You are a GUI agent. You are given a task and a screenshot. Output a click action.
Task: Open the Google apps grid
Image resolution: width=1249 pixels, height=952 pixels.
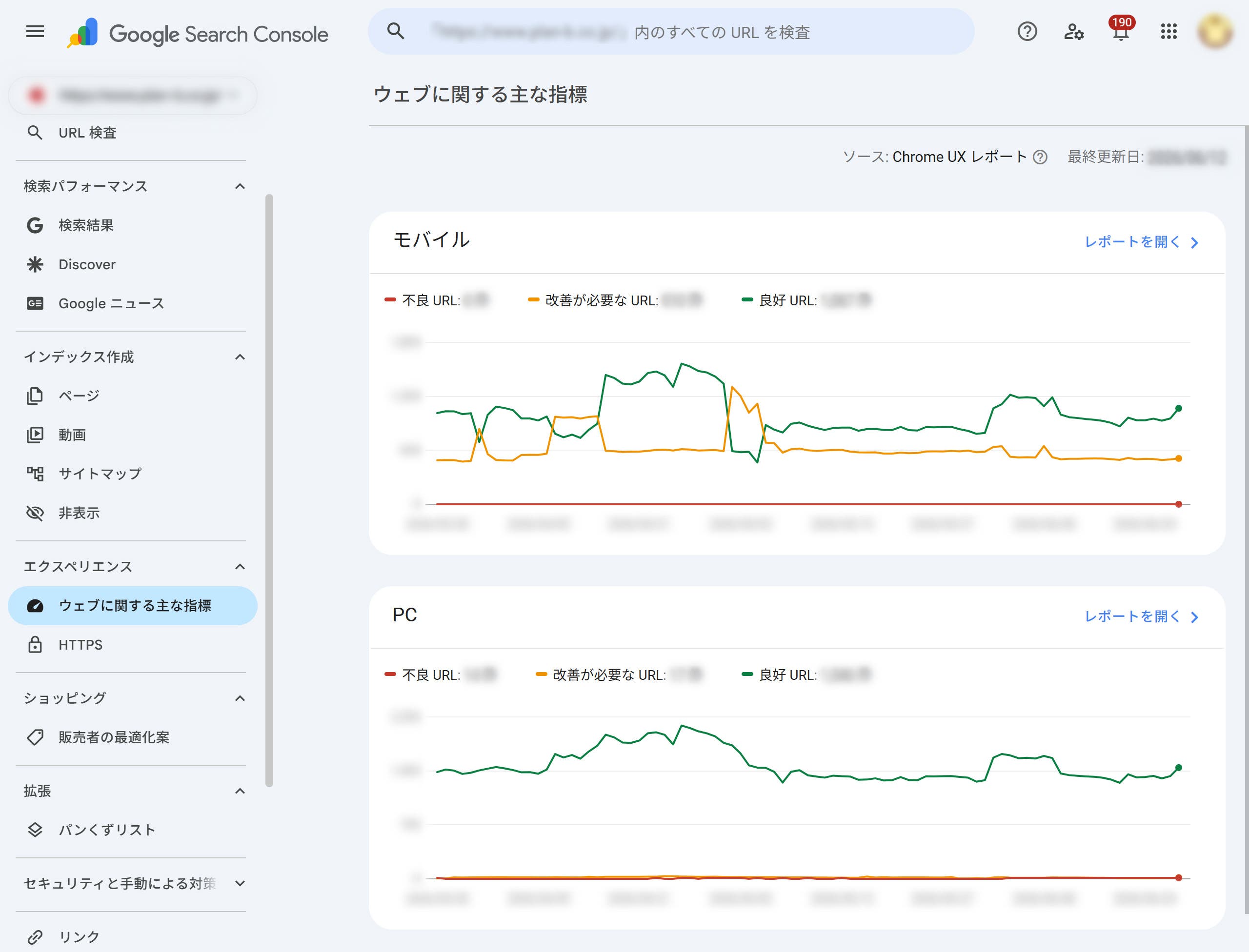coord(1168,32)
